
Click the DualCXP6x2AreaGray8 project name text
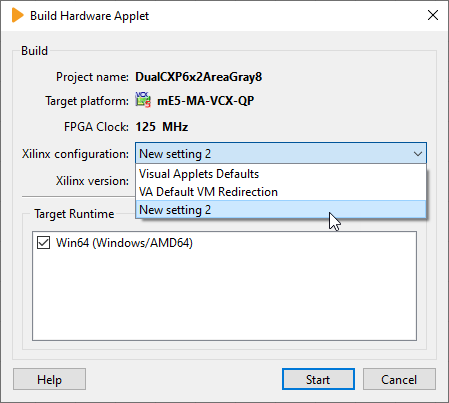199,77
